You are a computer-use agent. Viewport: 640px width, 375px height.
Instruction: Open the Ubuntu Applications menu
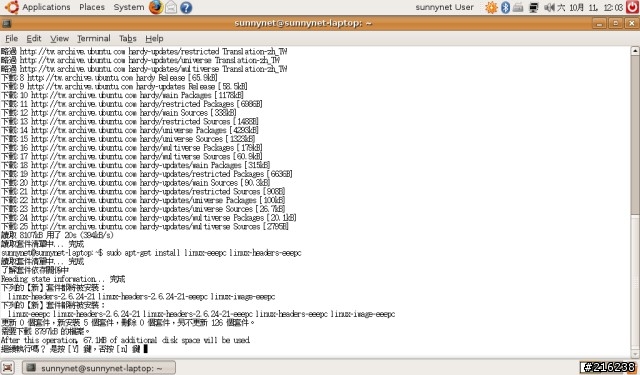38,7
